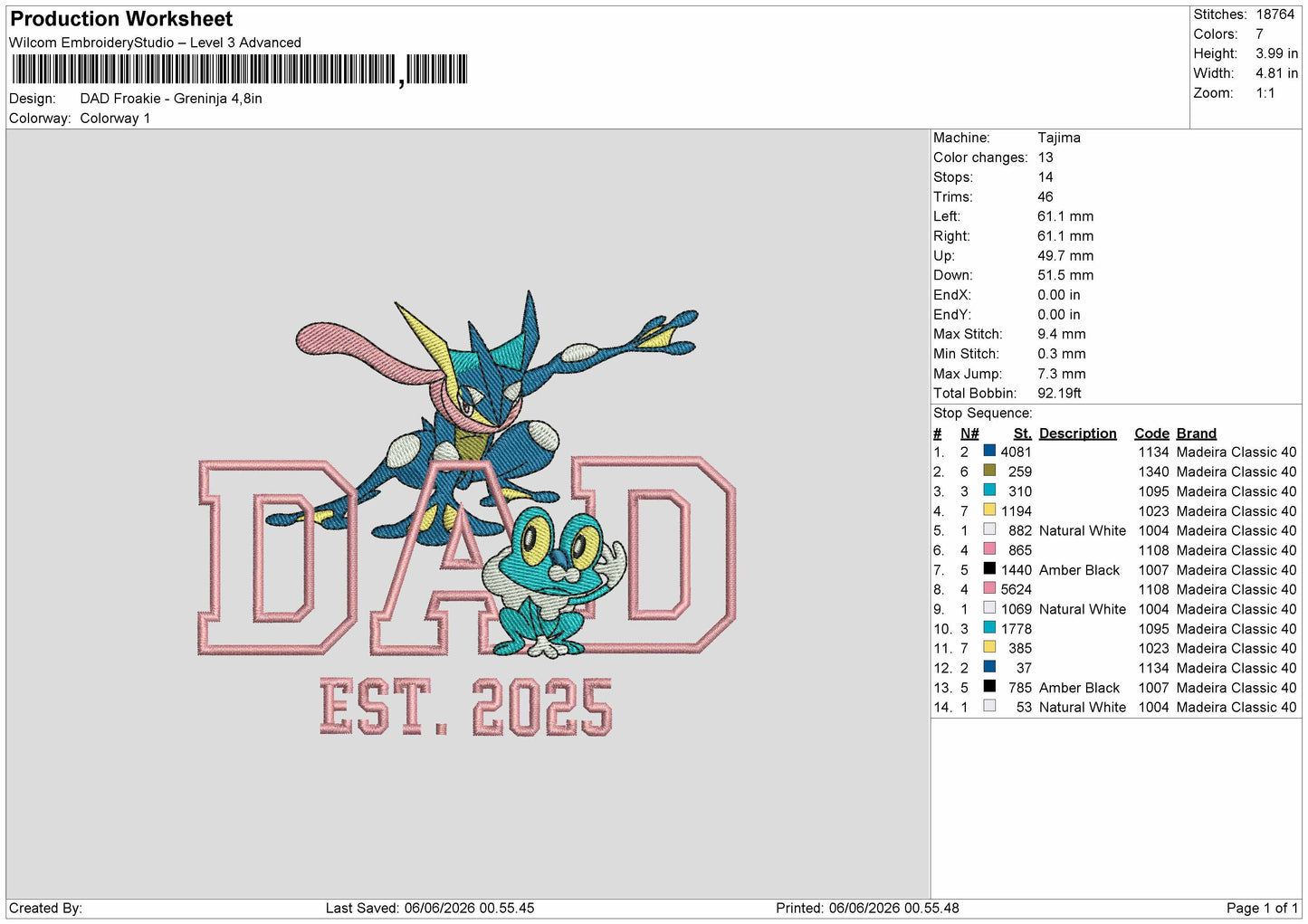Click the zoom value 1:1
Image resolution: width=1308 pixels, height=924 pixels.
[1265, 93]
